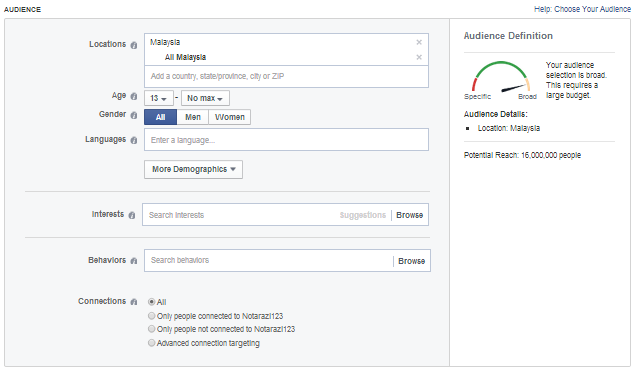Click Browse in the Interests field

point(409,215)
